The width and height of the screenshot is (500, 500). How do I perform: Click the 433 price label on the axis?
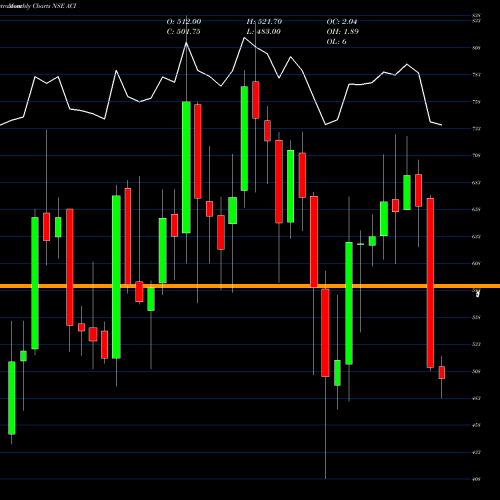tap(476, 452)
